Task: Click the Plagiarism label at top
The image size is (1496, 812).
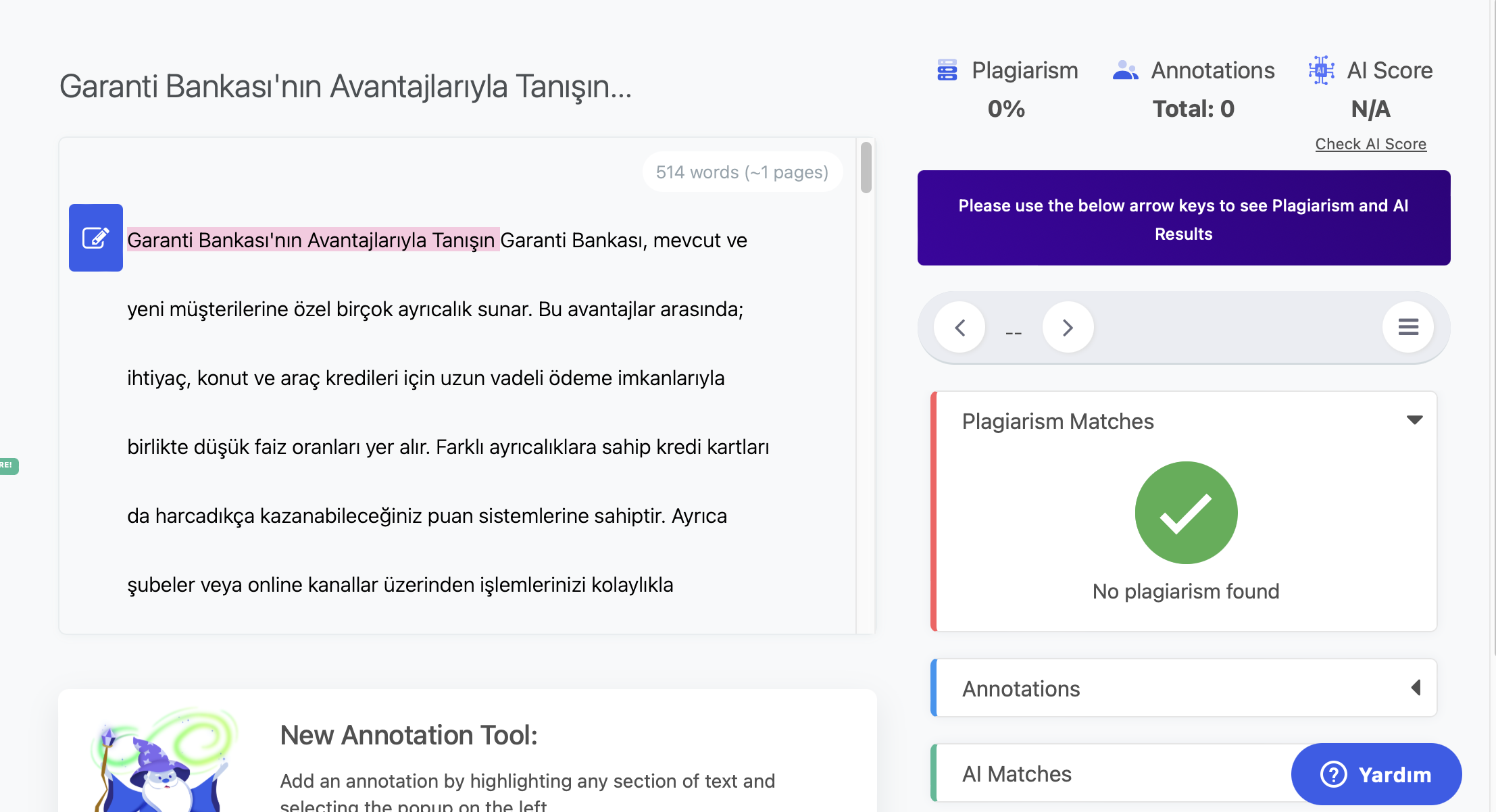Action: pyautogui.click(x=1025, y=70)
